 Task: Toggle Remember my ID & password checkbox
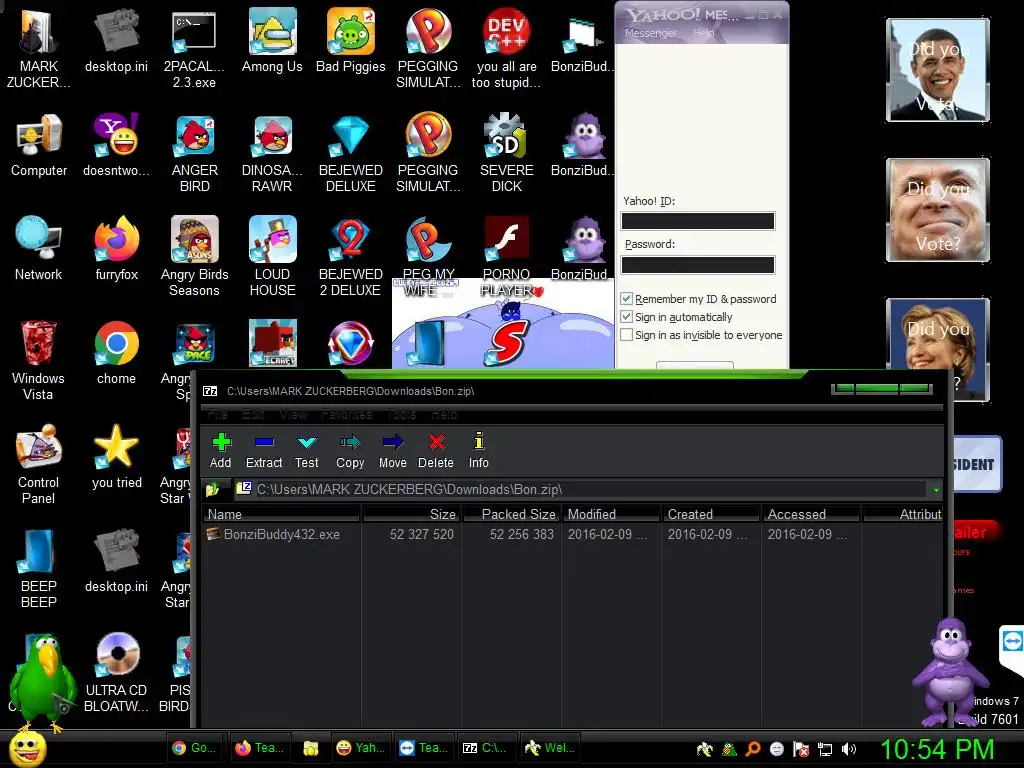[x=626, y=298]
